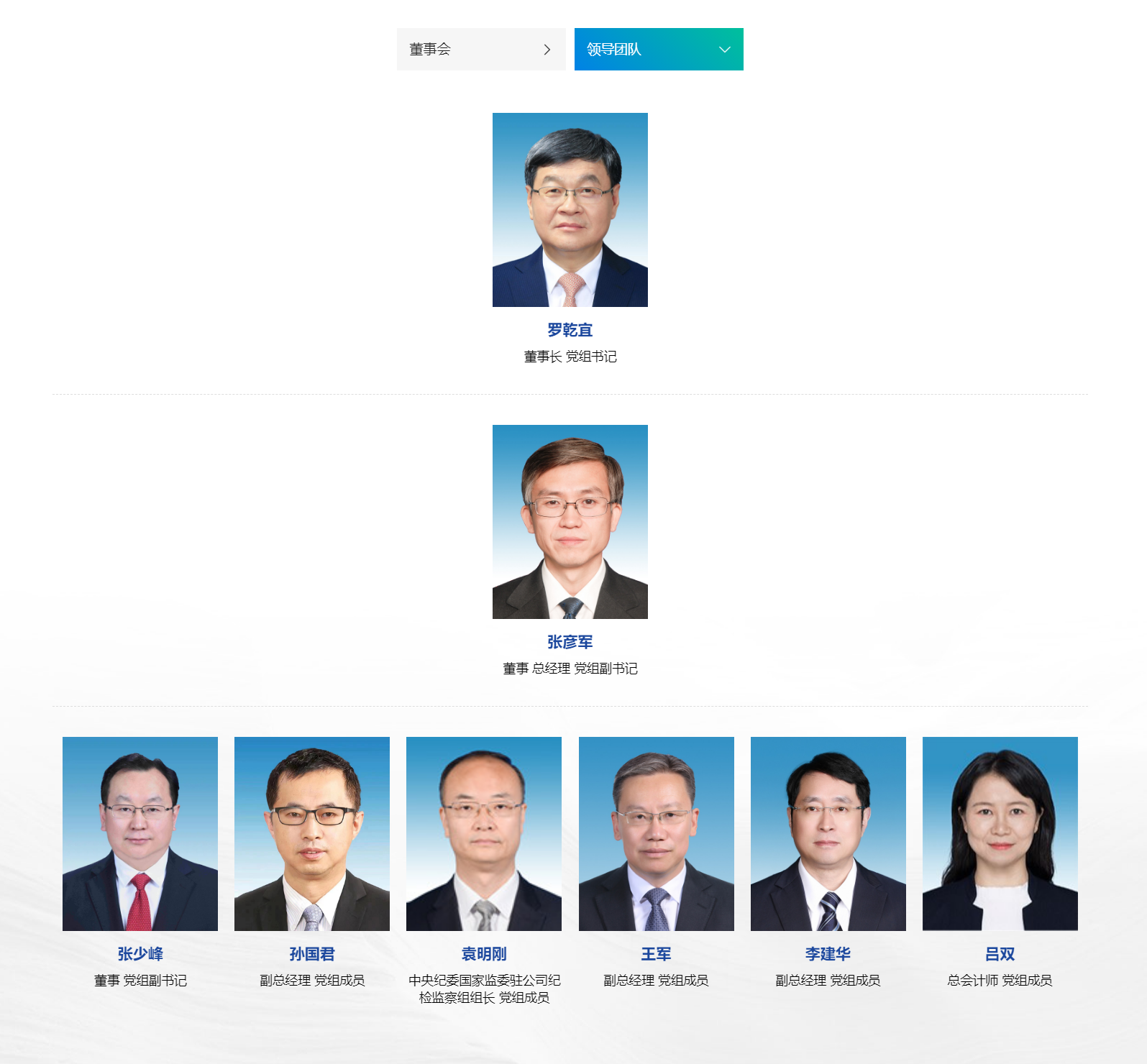Image resolution: width=1147 pixels, height=1064 pixels.
Task: Open 张彦军's portrait photo
Action: click(x=570, y=522)
